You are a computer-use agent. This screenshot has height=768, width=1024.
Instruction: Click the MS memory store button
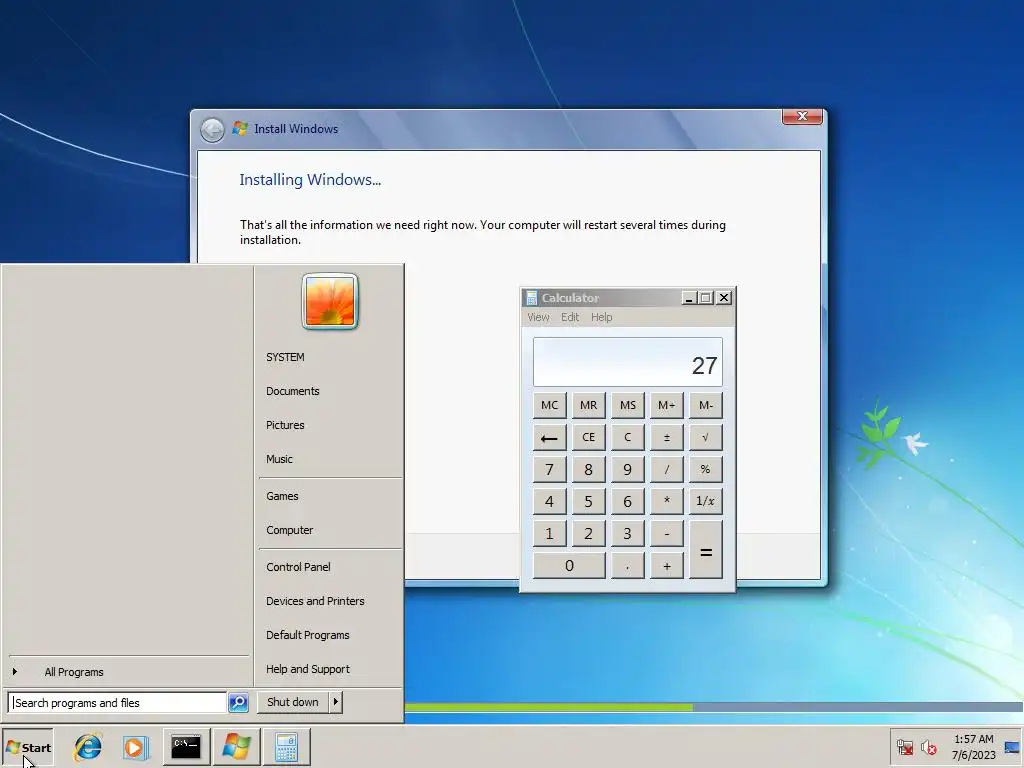pos(628,406)
